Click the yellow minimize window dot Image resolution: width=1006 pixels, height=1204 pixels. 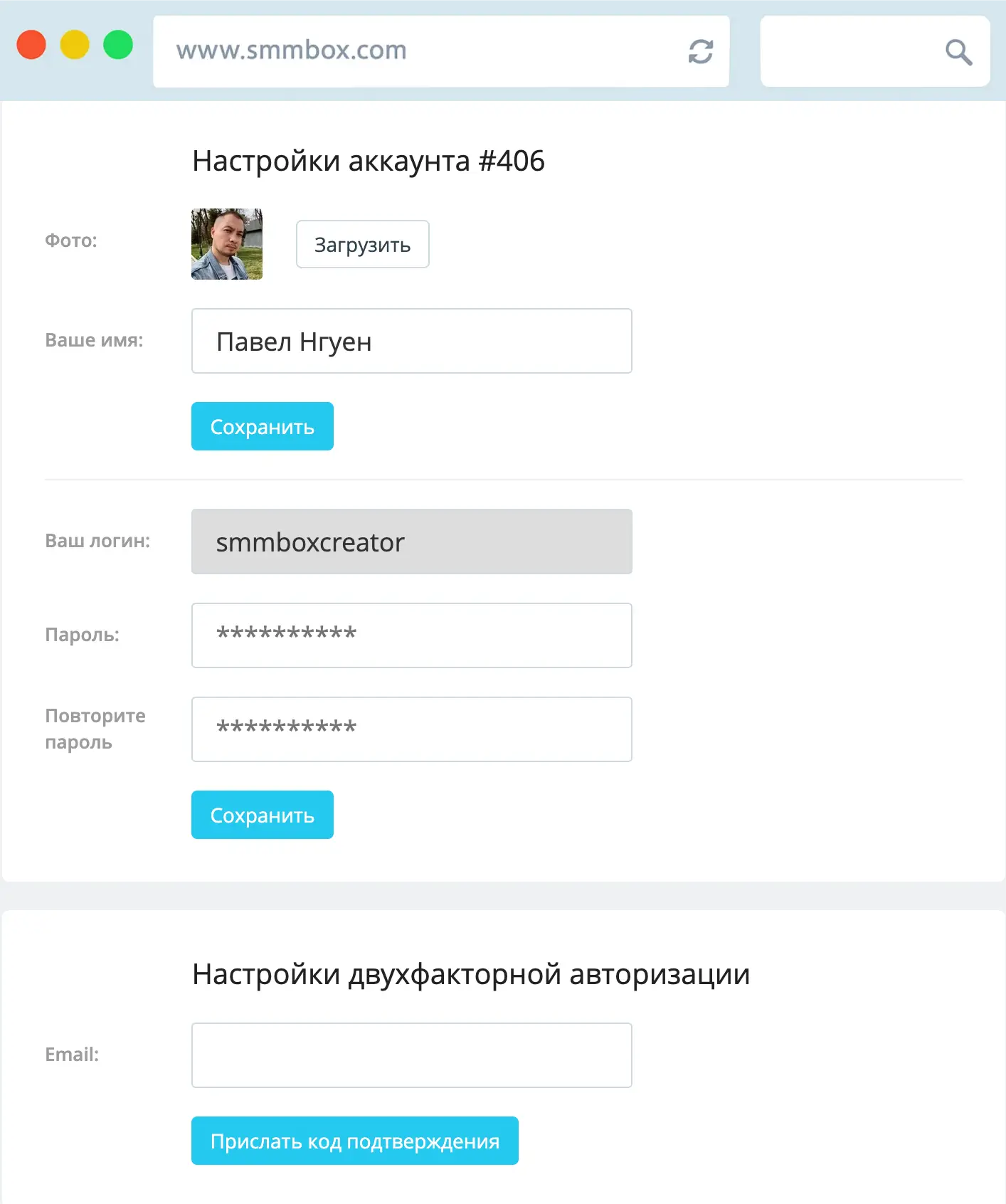click(x=75, y=45)
